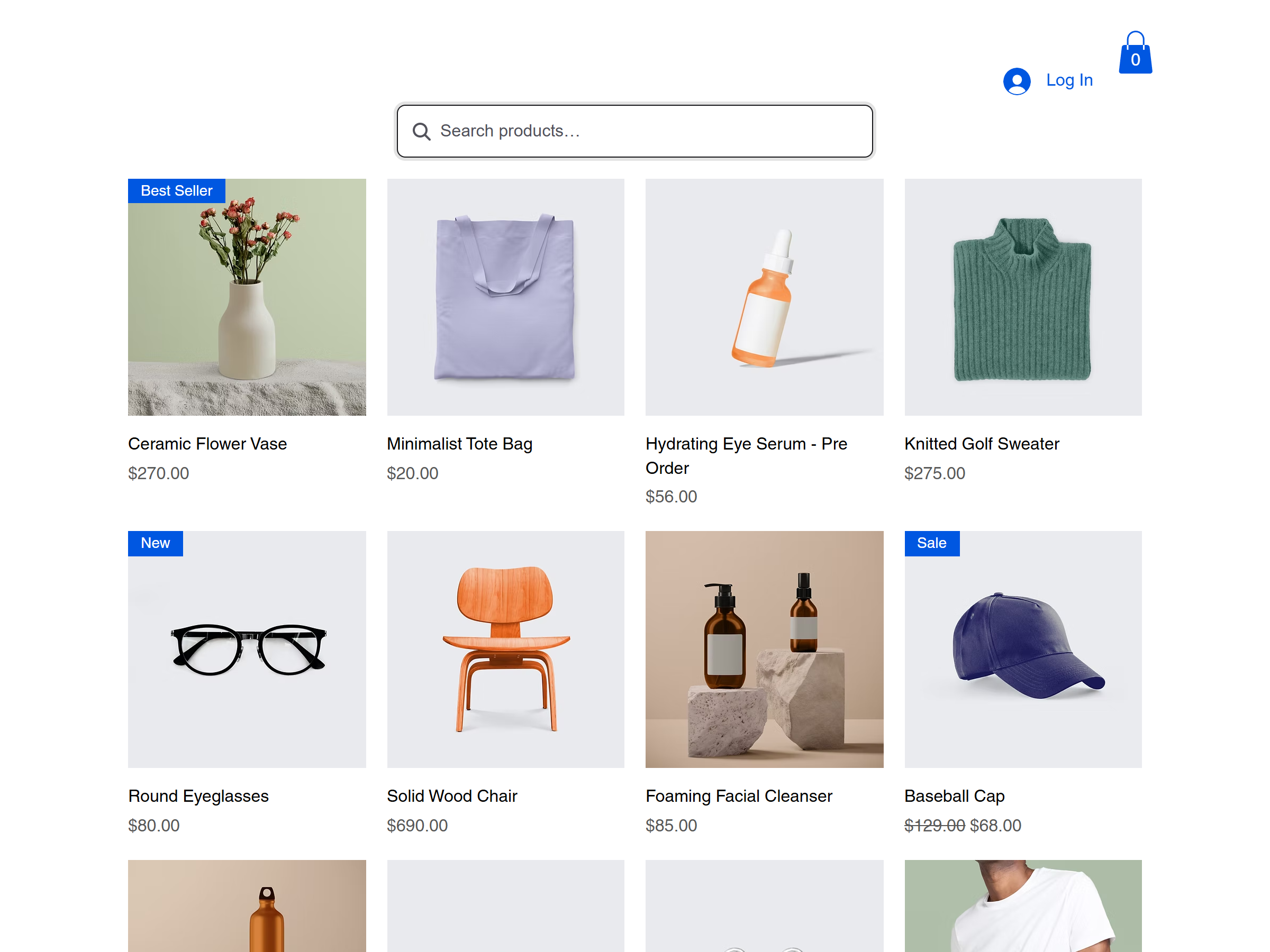Click the $690.00 price
This screenshot has width=1270, height=952.
click(417, 826)
